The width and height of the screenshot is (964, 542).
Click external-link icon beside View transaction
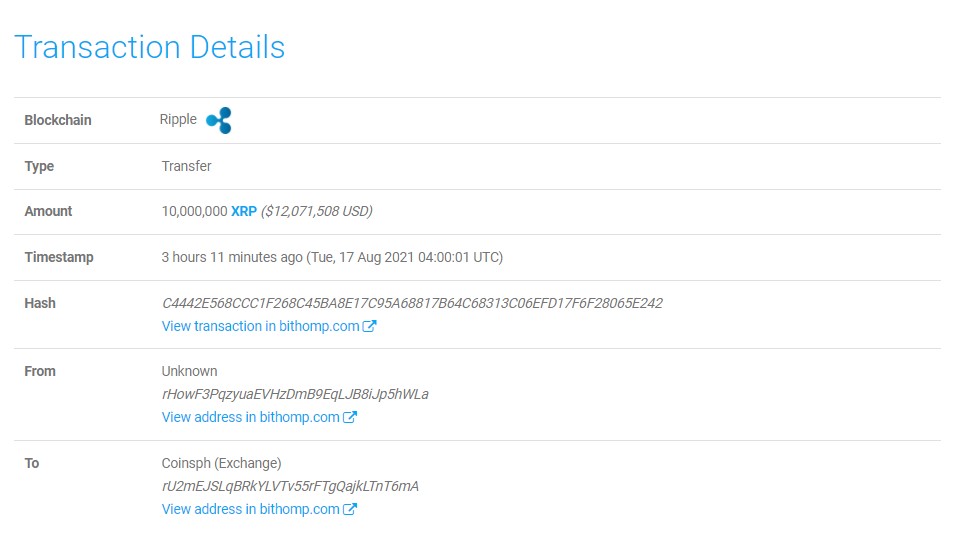pos(369,326)
